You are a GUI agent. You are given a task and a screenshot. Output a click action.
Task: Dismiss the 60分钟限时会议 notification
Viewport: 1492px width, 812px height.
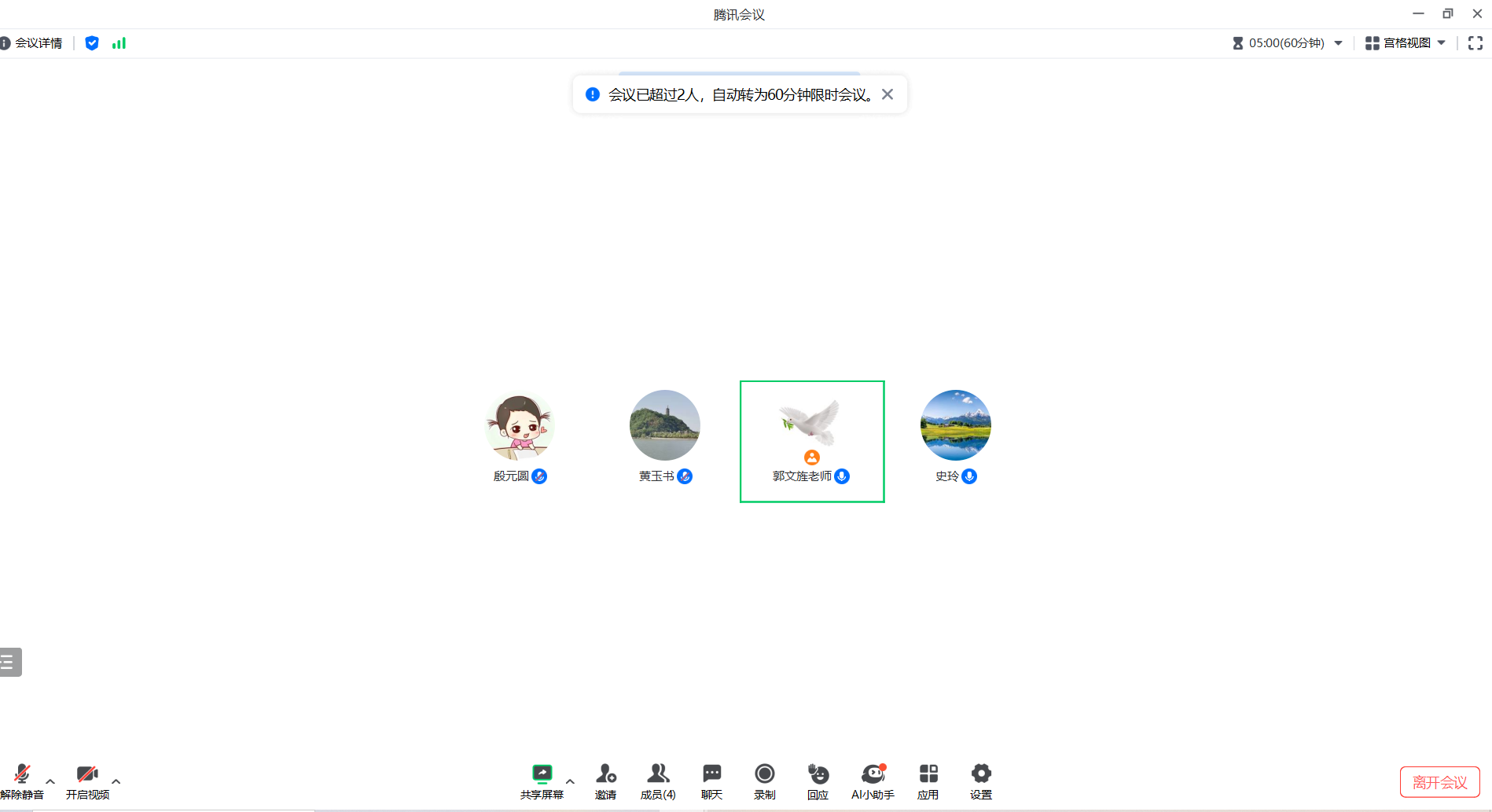(x=887, y=94)
